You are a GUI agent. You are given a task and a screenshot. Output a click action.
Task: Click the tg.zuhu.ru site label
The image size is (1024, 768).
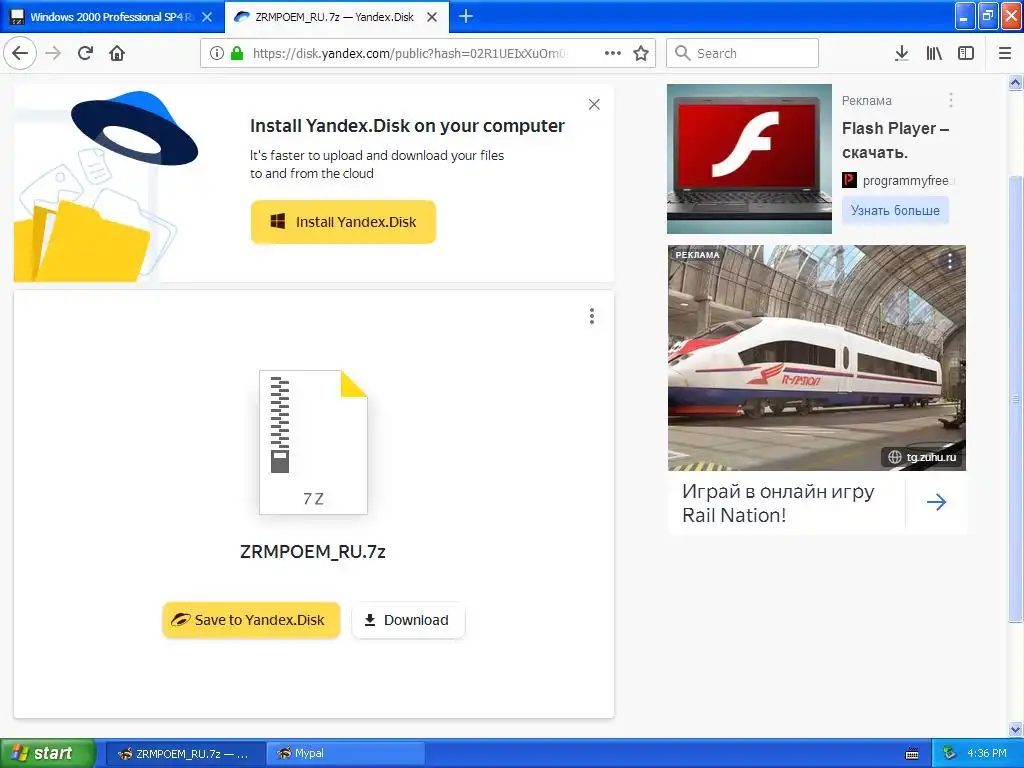pyautogui.click(x=922, y=457)
